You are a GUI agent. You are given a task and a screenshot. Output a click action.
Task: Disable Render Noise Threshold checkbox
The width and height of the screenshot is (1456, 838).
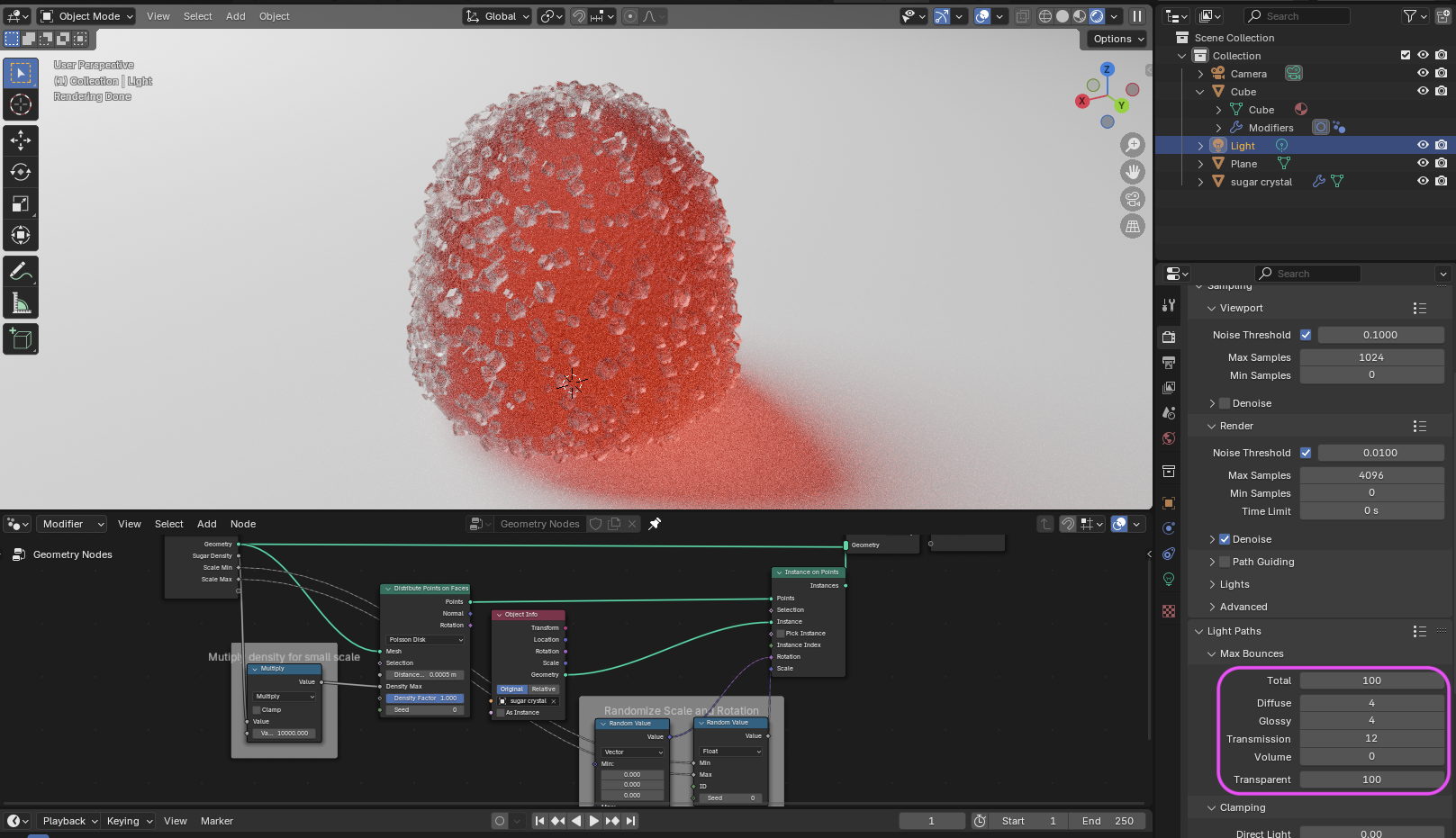[1306, 453]
